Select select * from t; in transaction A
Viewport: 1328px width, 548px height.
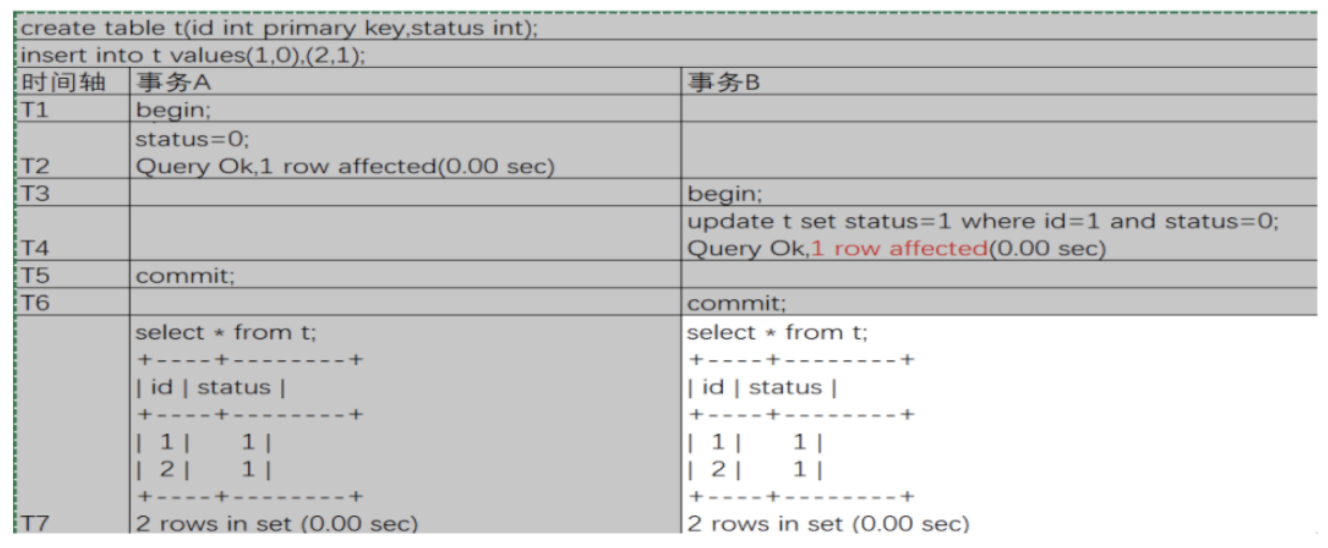[228, 331]
